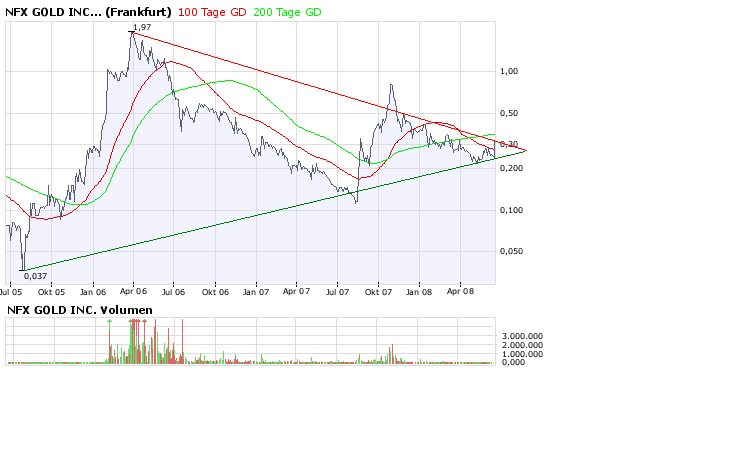This screenshot has height=475, width=738.
Task: Click the 3.000.000 volume axis label
Action: click(x=521, y=336)
